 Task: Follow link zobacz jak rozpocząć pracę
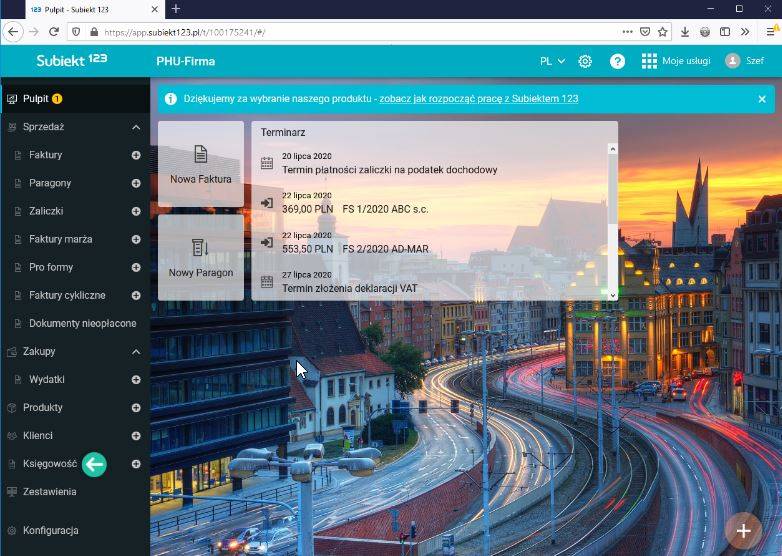(x=479, y=99)
